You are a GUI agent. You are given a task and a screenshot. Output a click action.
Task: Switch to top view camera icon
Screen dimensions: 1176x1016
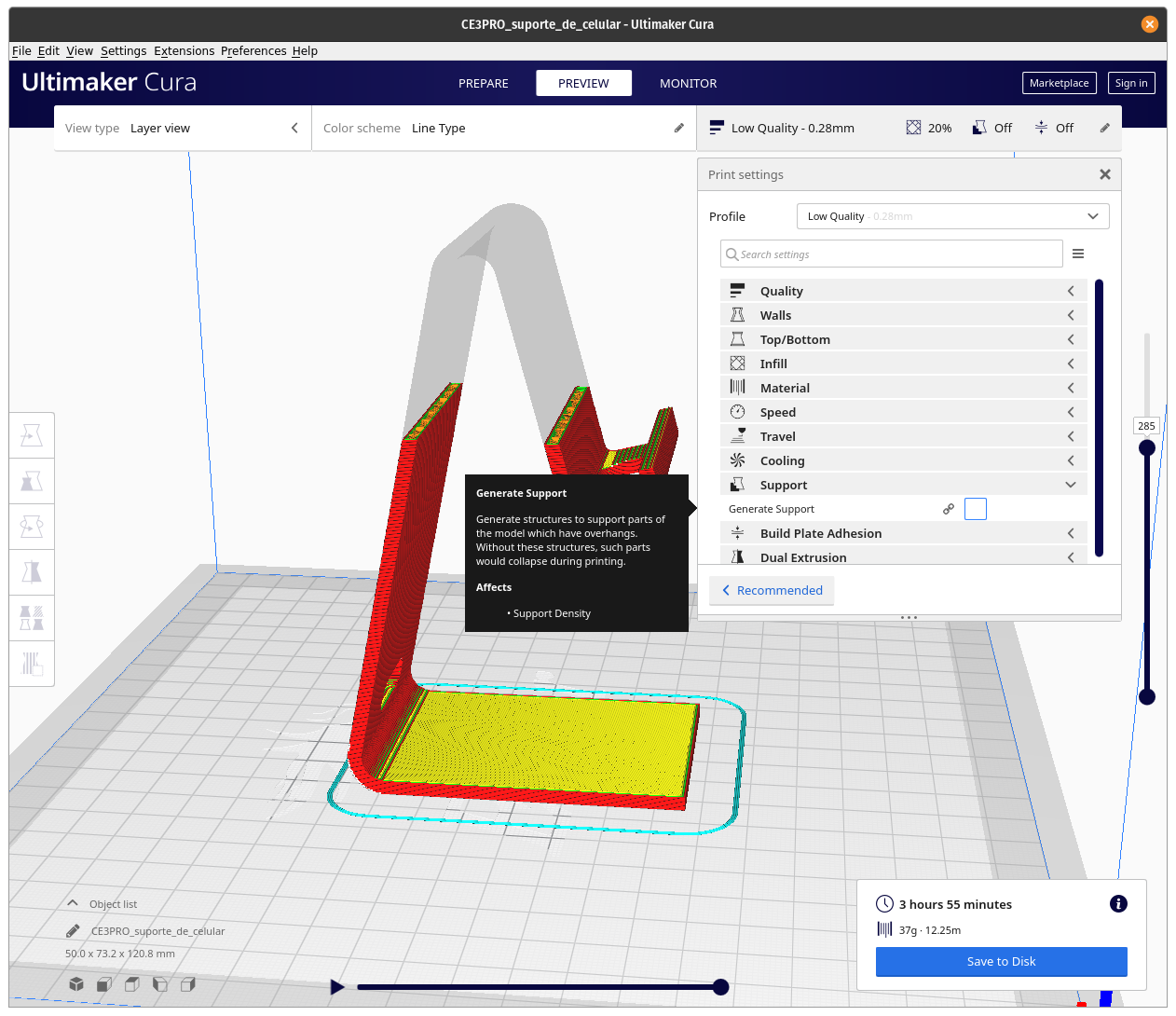(132, 984)
